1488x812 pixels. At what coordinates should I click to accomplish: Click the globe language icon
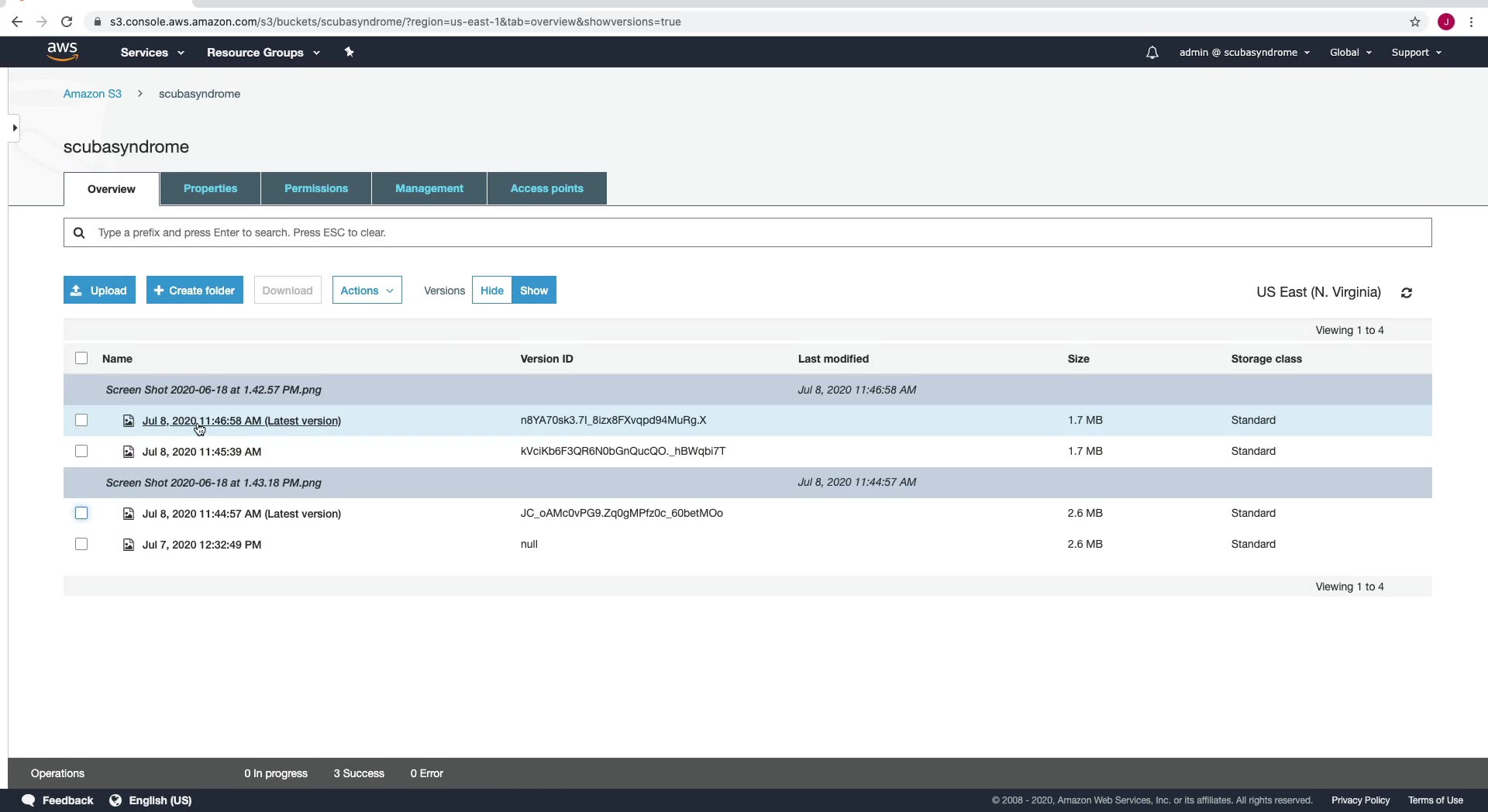tap(115, 800)
